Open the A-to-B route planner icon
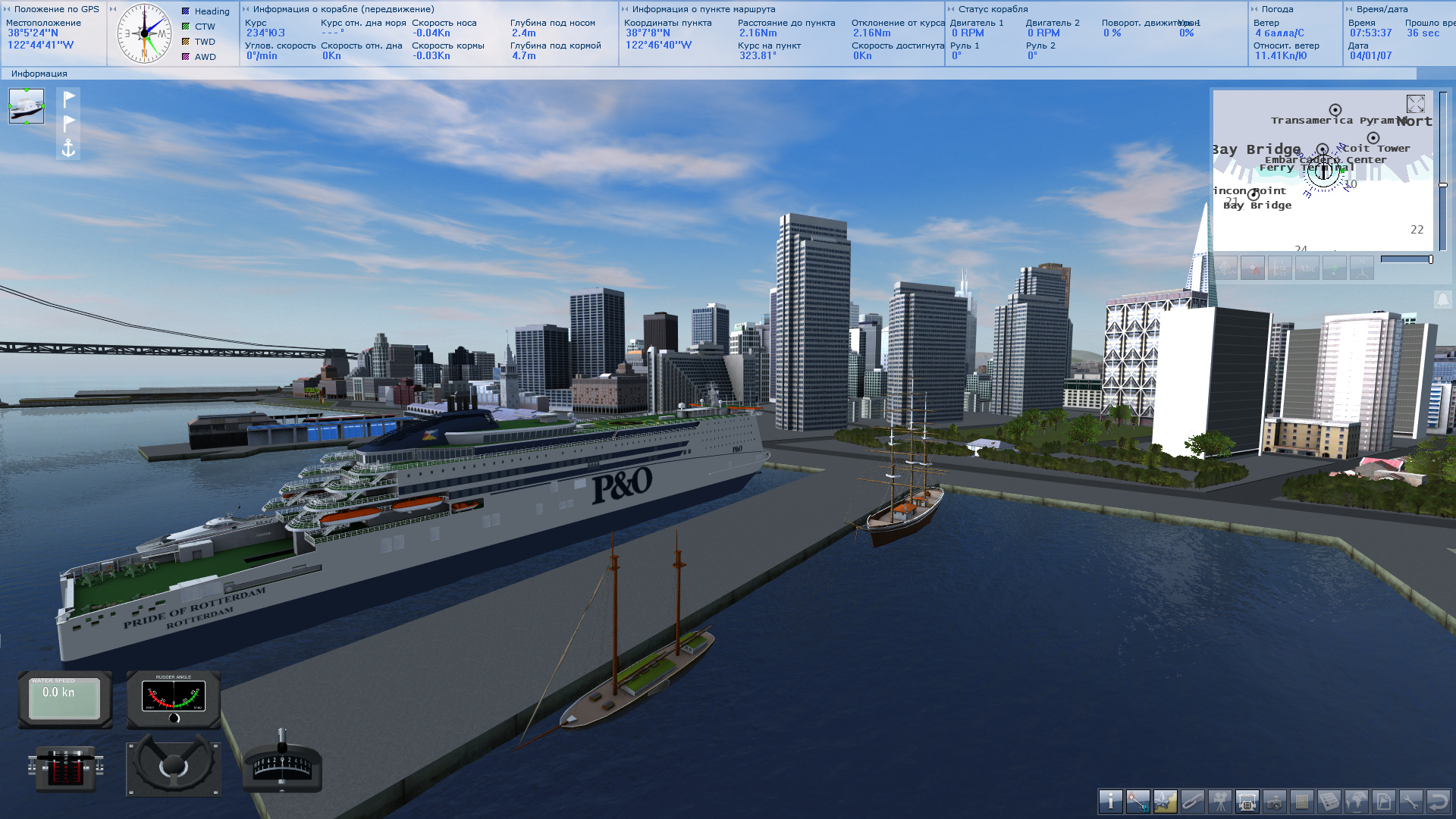The width and height of the screenshot is (1456, 819). pyautogui.click(x=1137, y=801)
